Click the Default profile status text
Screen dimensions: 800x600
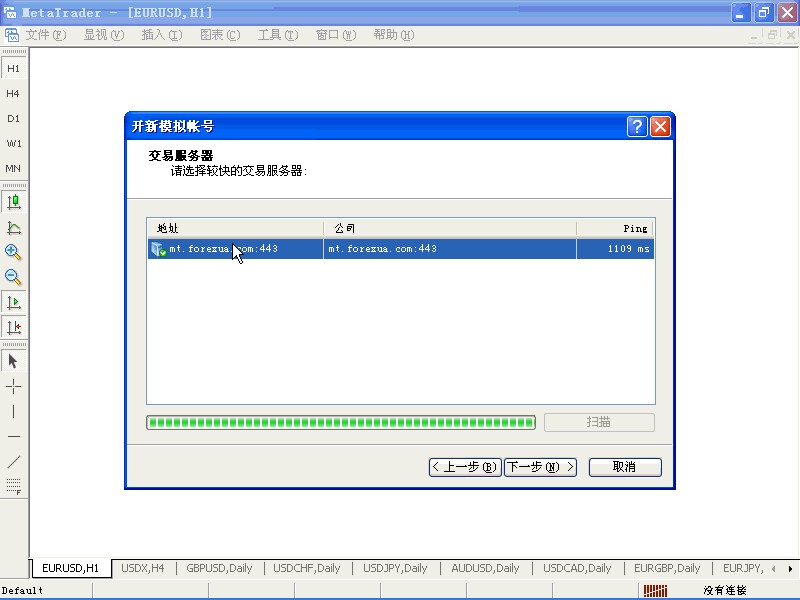tap(22, 590)
